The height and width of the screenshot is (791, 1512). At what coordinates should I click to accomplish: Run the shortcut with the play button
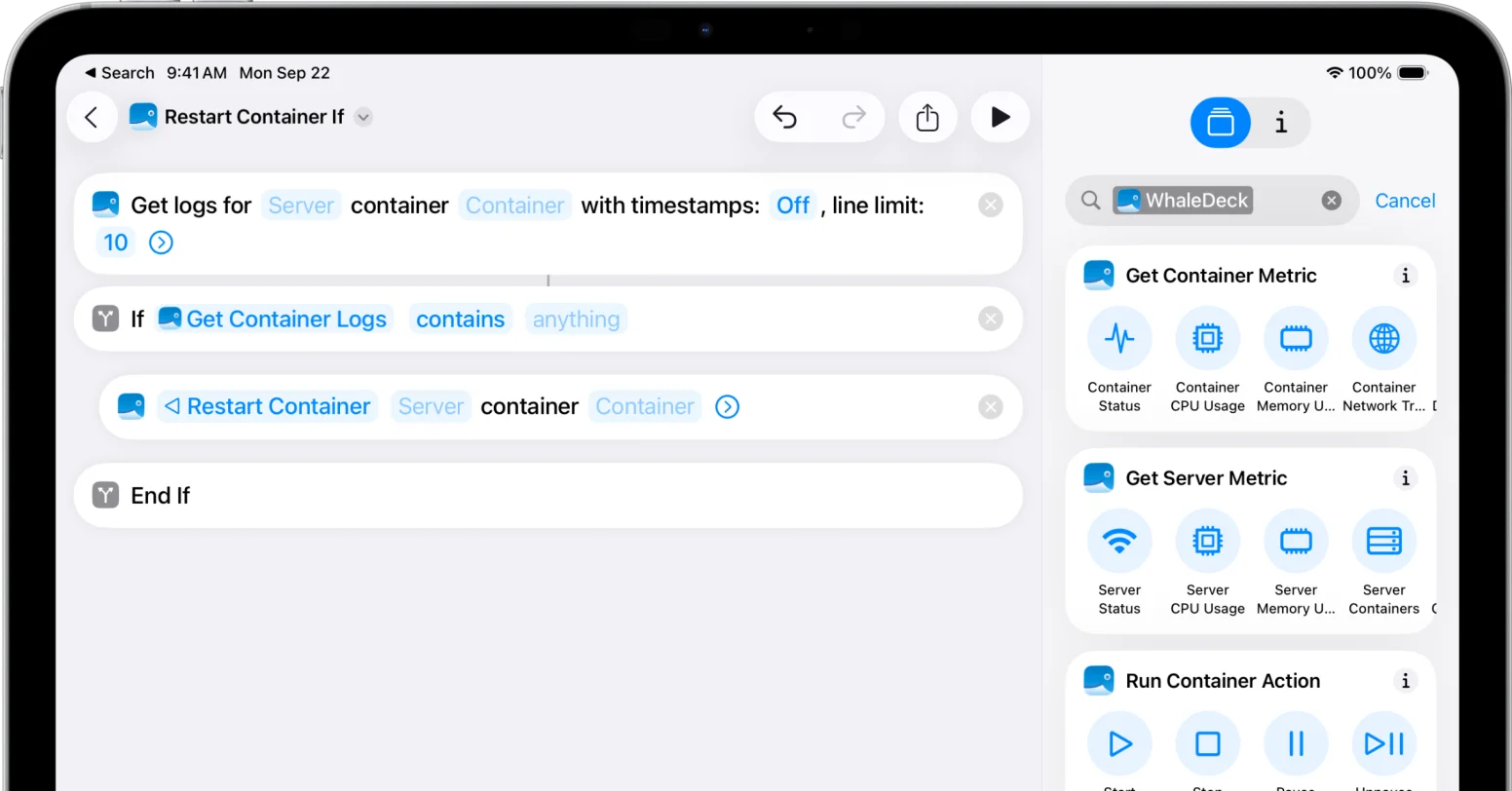click(x=1000, y=117)
